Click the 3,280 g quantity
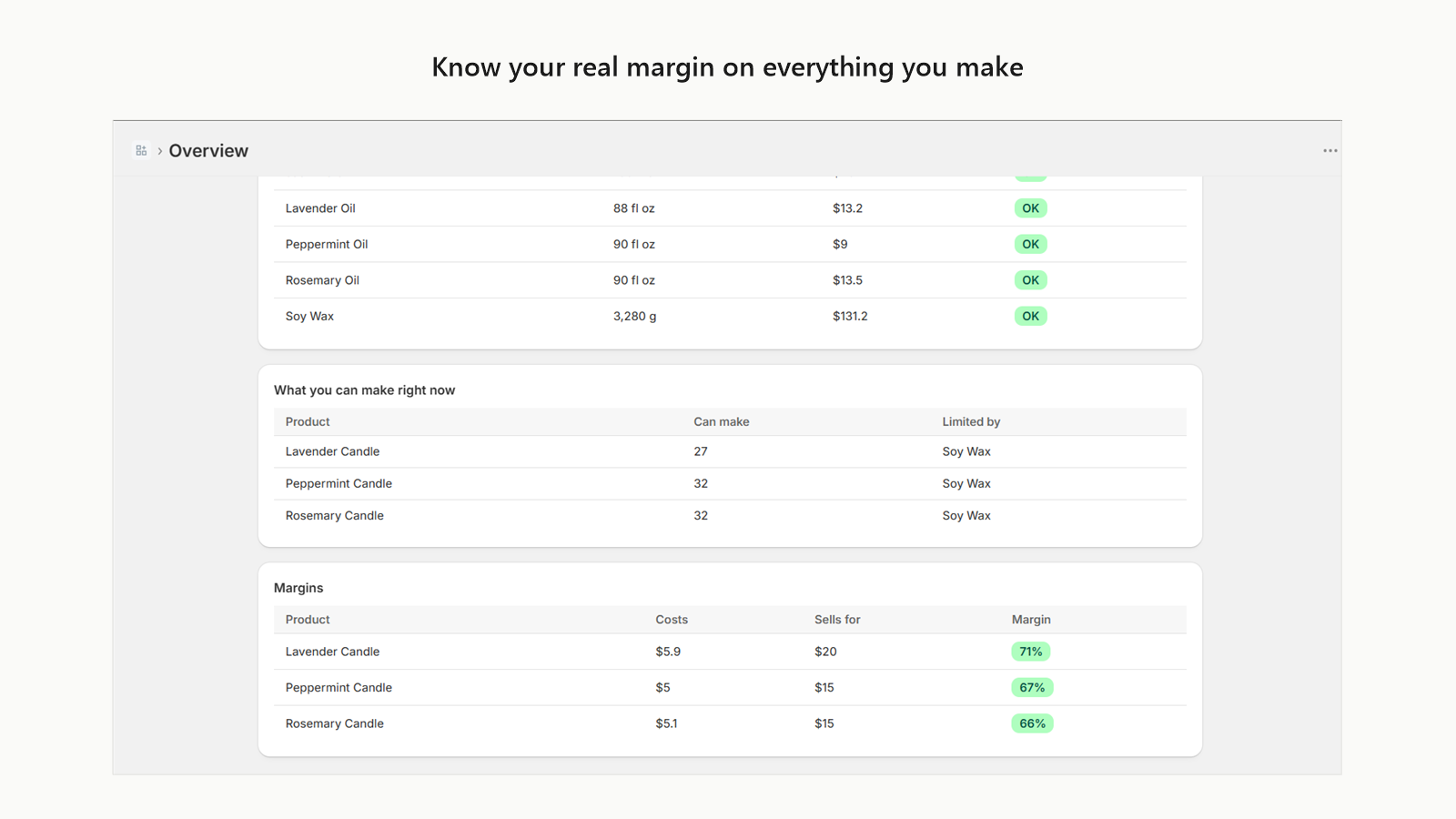Viewport: 1456px width, 819px height. [x=634, y=316]
